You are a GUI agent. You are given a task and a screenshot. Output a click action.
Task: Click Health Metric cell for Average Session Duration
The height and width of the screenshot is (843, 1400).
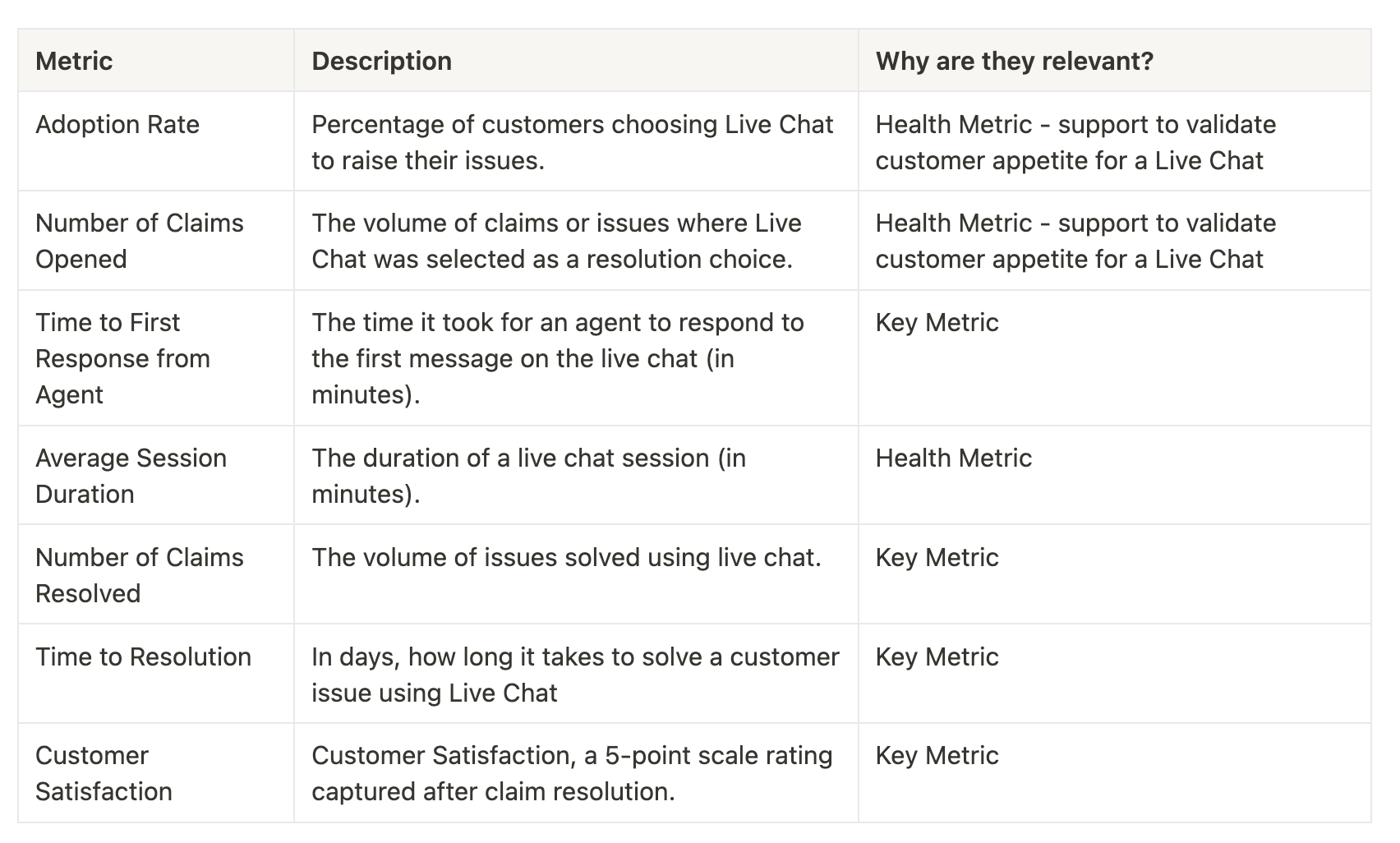pyautogui.click(x=1114, y=476)
